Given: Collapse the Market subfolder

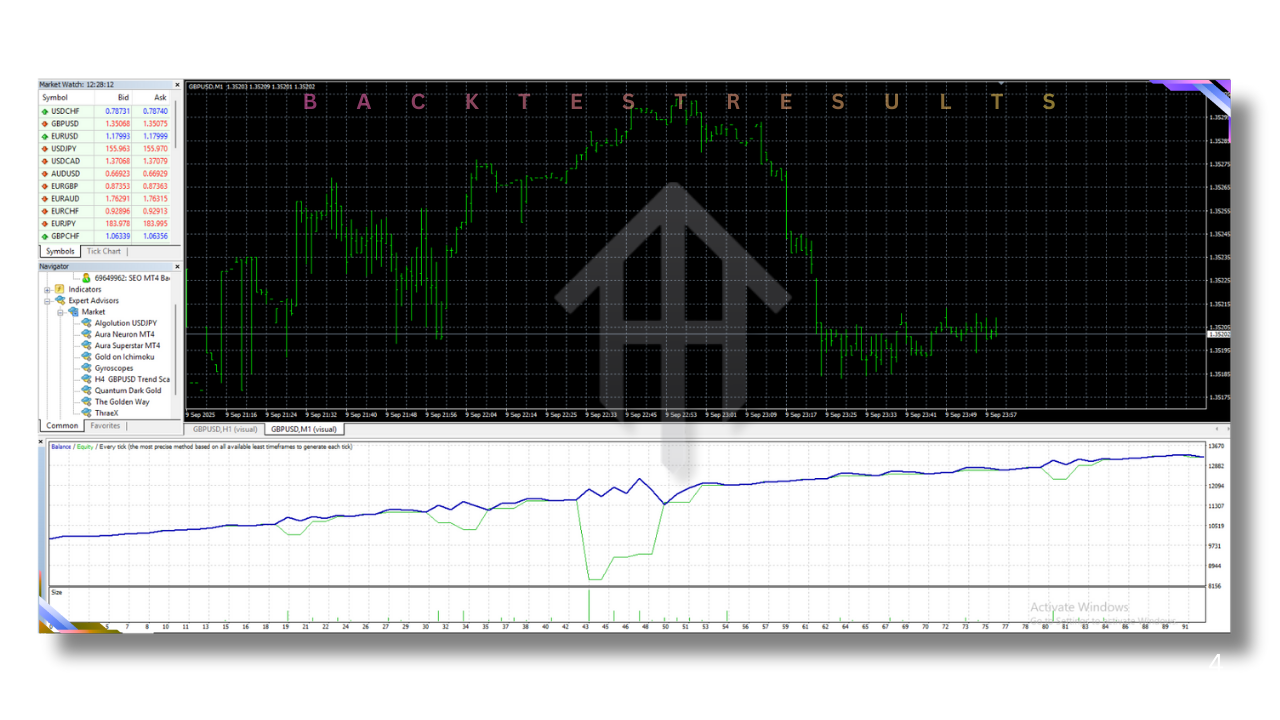Looking at the screenshot, I should pyautogui.click(x=58, y=312).
